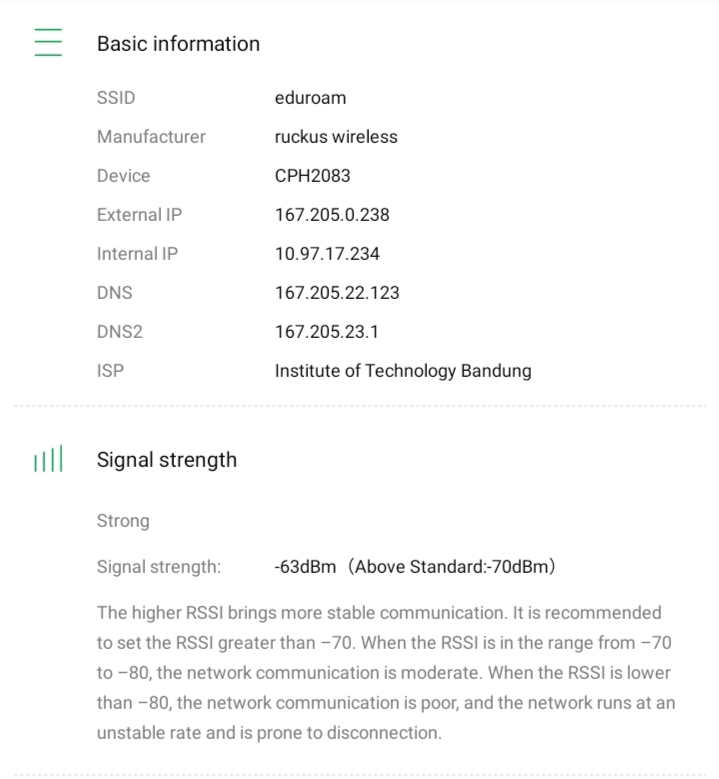The width and height of the screenshot is (719, 779).
Task: Click the Manufacturer field label
Action: click(x=151, y=137)
